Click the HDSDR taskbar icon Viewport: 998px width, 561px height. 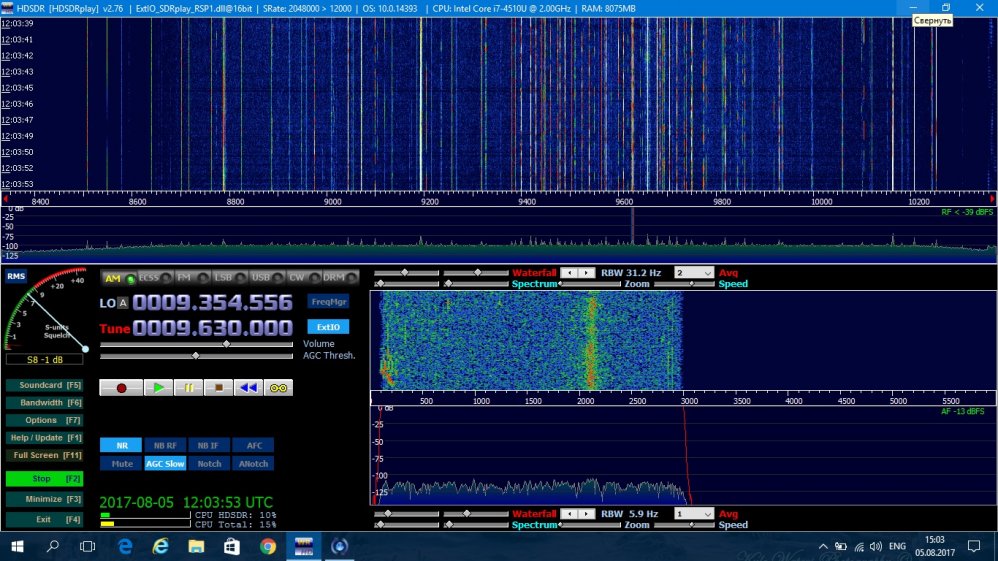pos(304,546)
